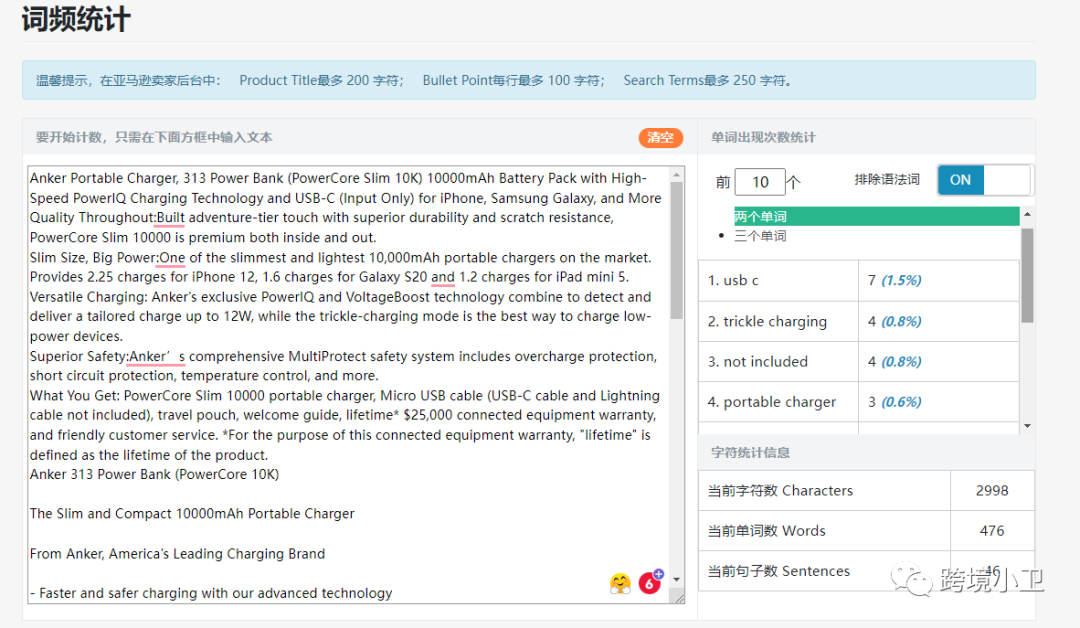Image resolution: width=1080 pixels, height=628 pixels.
Task: Click the line 'The Slim and Compact 10000mAh Portable Charger'
Action: (x=192, y=514)
